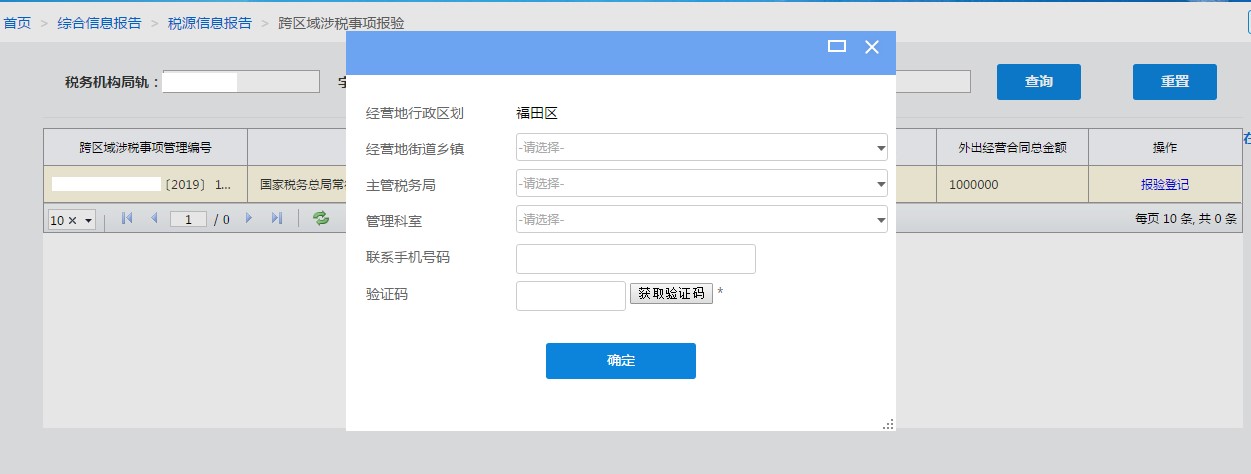The width and height of the screenshot is (1251, 474).
Task: Open 经营地街道乡镇 dropdown
Action: tap(701, 148)
